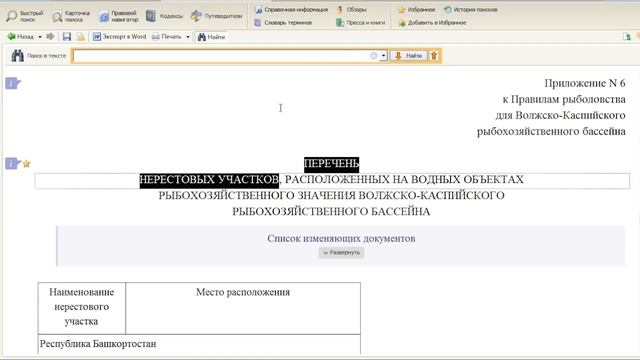The image size is (640, 360).
Task: Open Пресса и книги
Action: click(x=360, y=23)
